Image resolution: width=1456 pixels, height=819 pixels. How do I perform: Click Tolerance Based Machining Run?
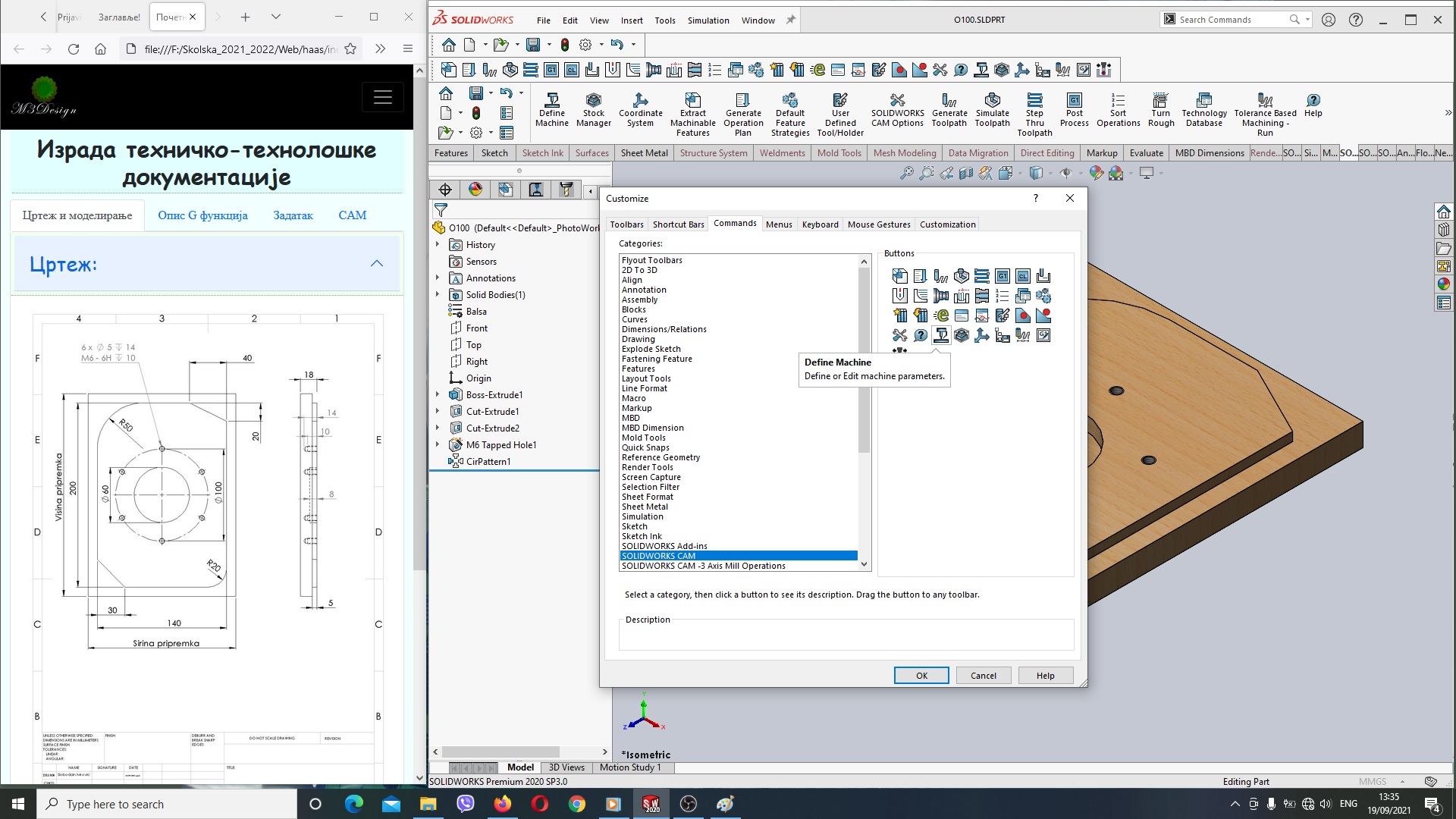point(1266,115)
